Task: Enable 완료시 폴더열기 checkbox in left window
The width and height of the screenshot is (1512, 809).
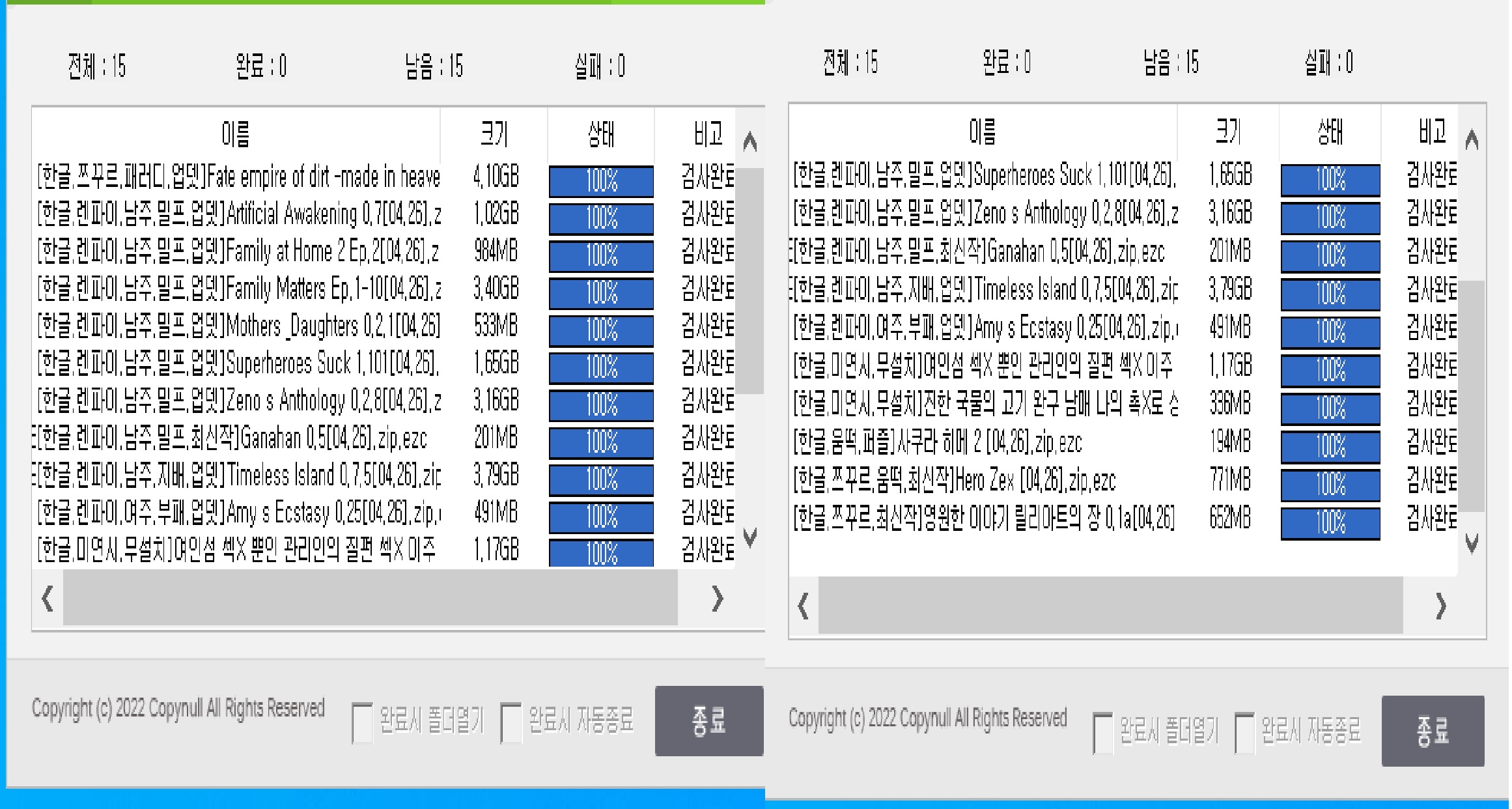Action: pyautogui.click(x=362, y=722)
